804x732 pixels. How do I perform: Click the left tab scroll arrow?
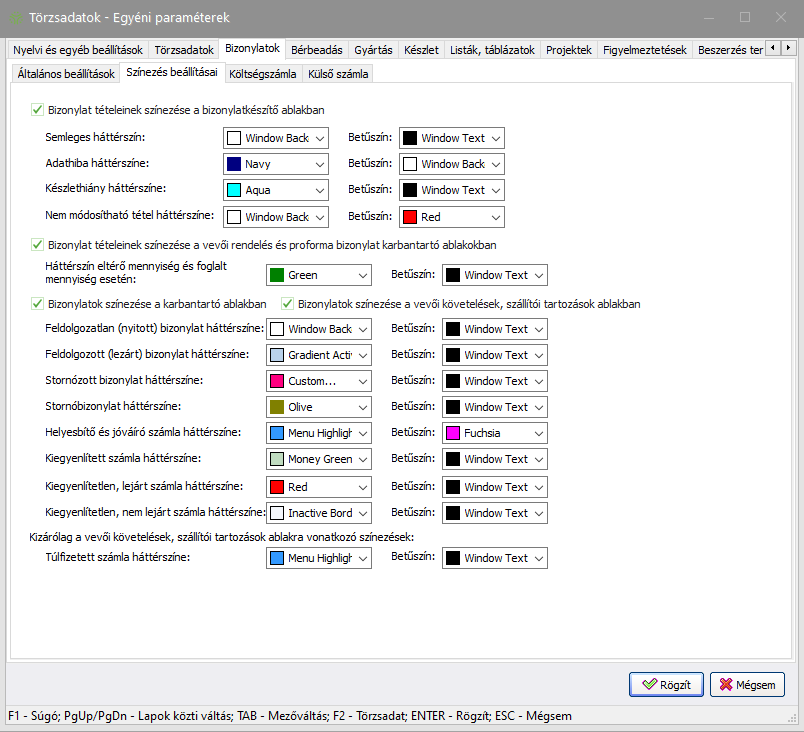773,48
